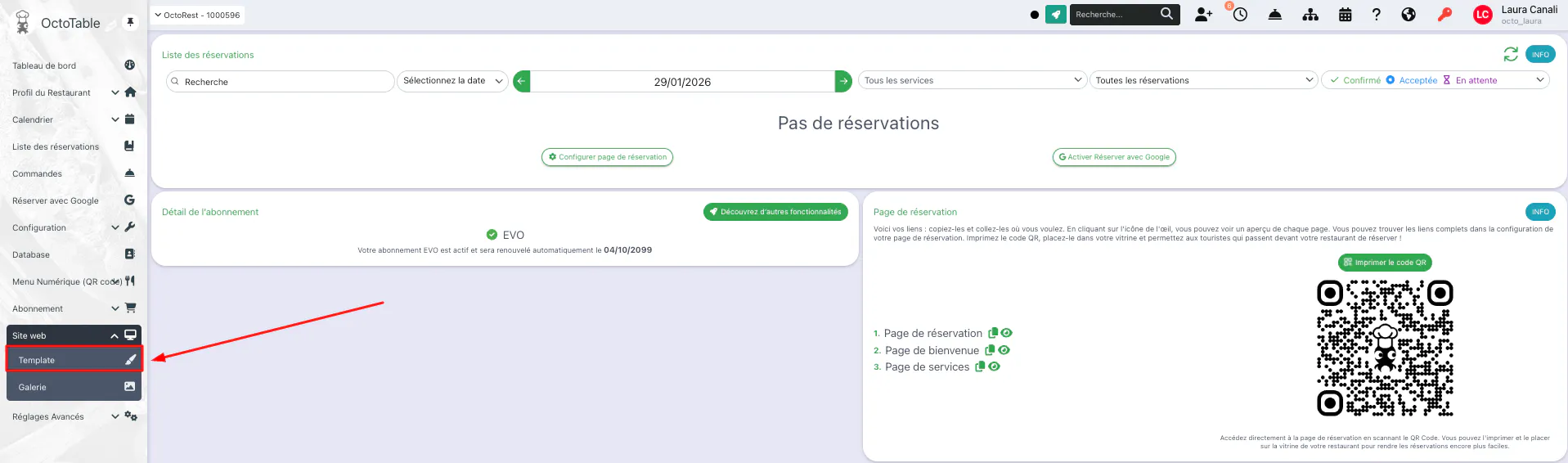This screenshot has width=1568, height=463.
Task: Open Galerie in the sidebar
Action: coord(74,387)
